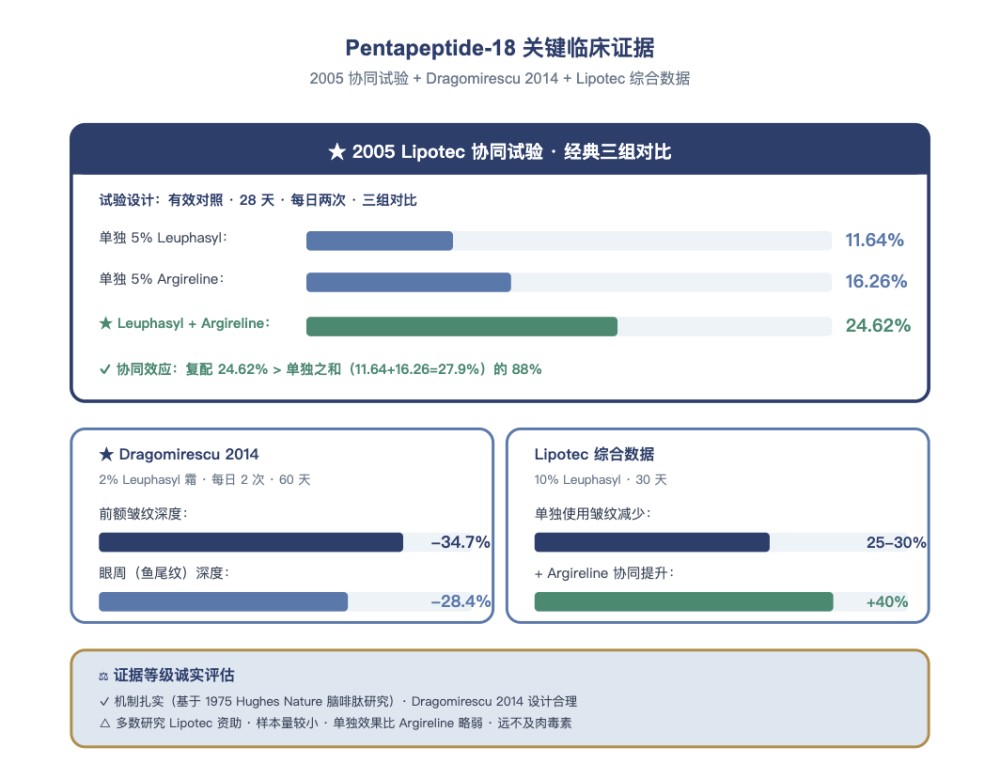Click the Dragomirescu 2014 card heading
The width and height of the screenshot is (1000, 763).
(189, 454)
